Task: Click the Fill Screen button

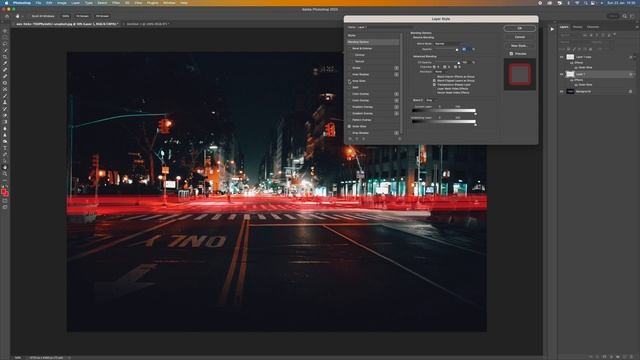Action: [102, 16]
